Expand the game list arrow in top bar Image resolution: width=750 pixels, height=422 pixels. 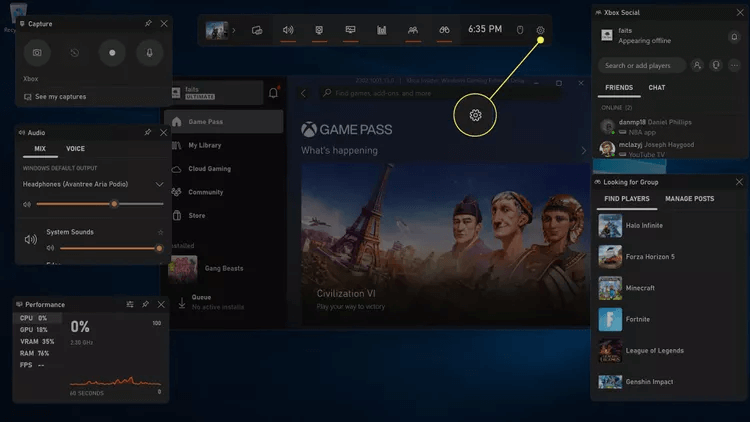(x=235, y=30)
